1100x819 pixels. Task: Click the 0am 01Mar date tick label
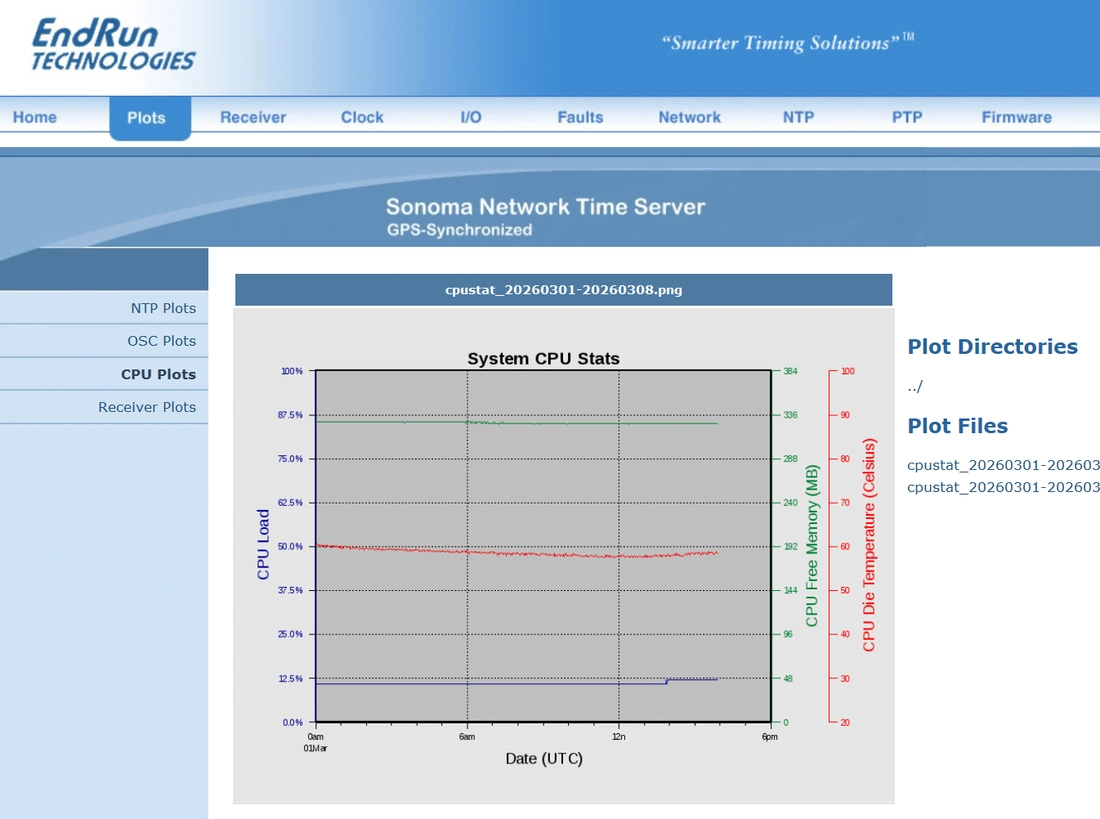pyautogui.click(x=316, y=743)
